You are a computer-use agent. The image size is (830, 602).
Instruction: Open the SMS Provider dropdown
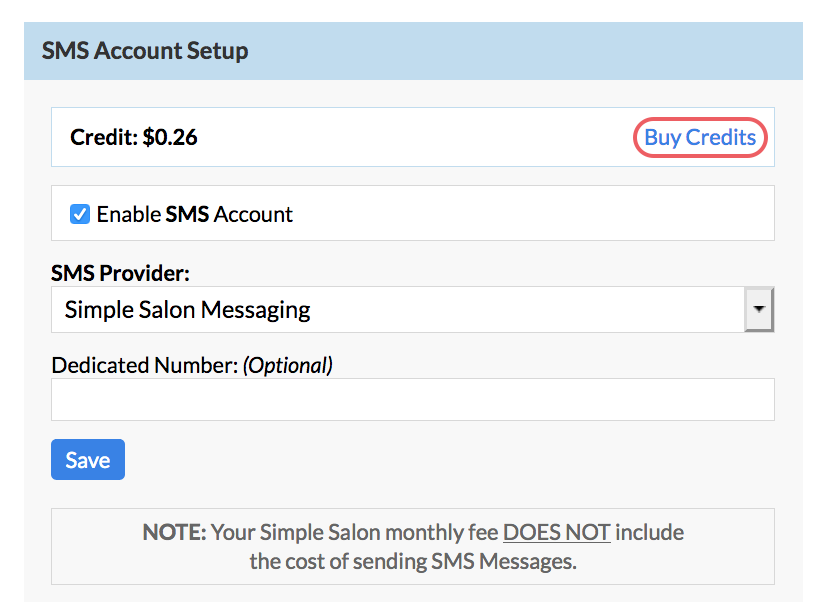click(398, 310)
